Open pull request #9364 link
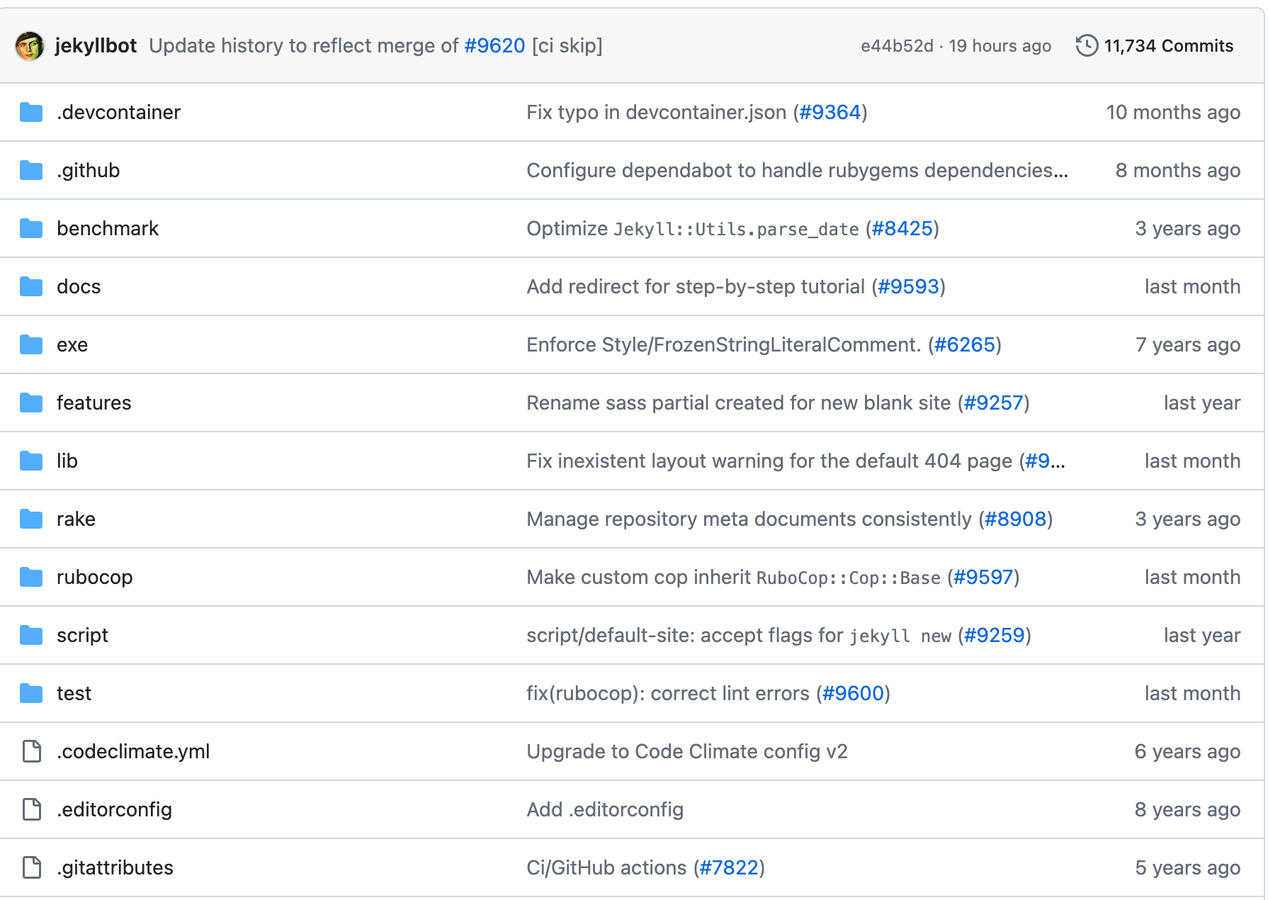Screen dimensions: 1268x900 tap(831, 112)
